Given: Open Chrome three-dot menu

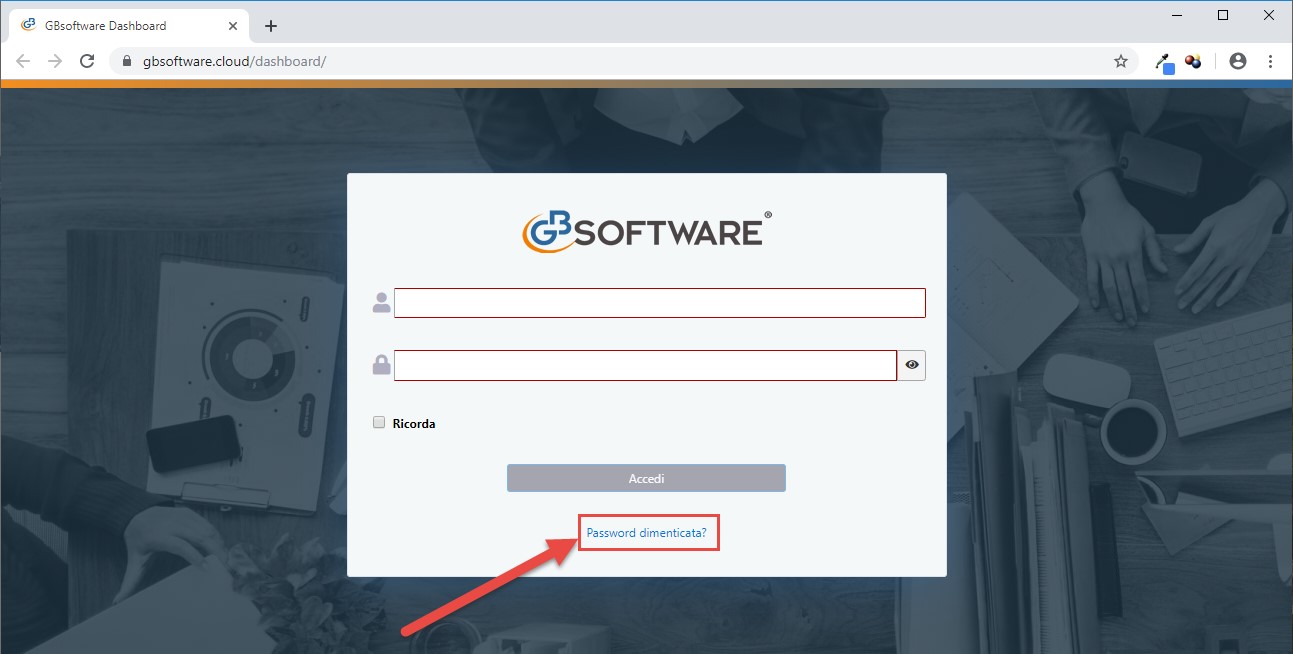Looking at the screenshot, I should (x=1270, y=61).
